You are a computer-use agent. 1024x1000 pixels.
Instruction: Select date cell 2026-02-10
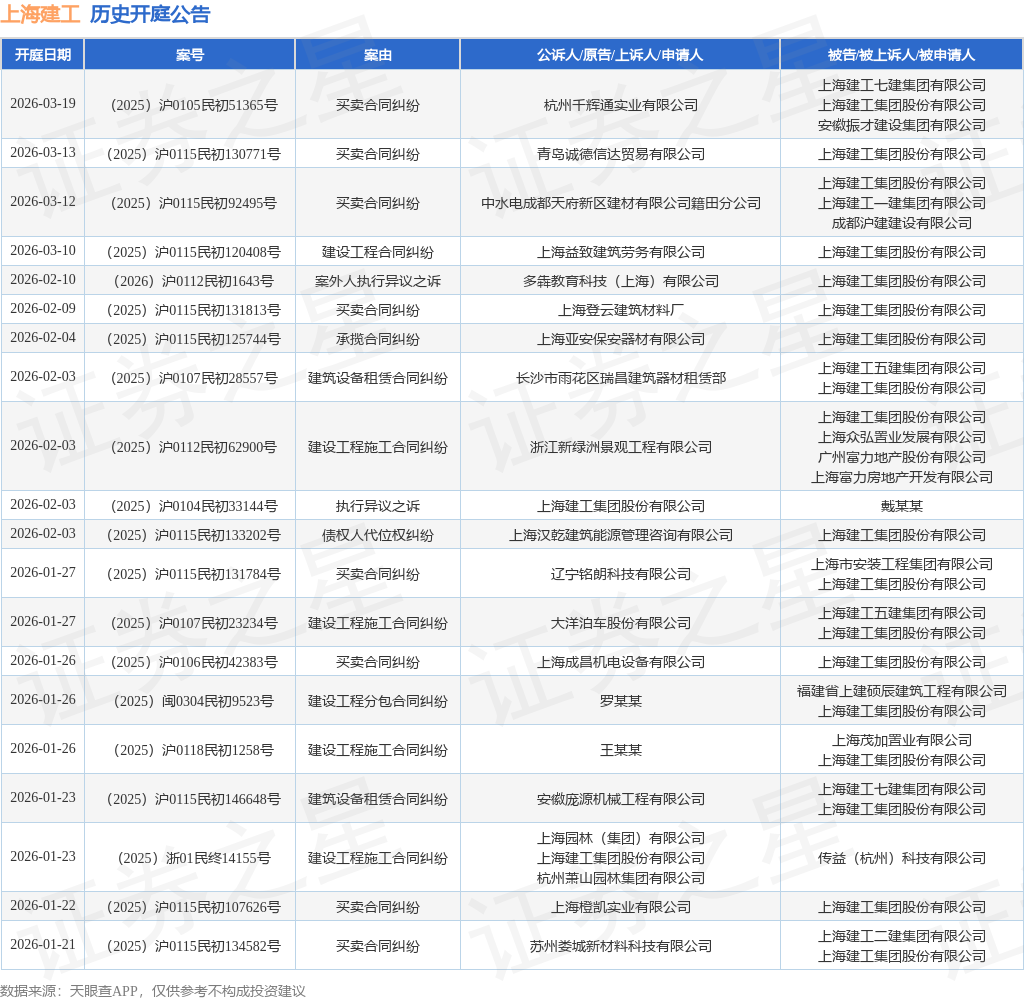(x=42, y=280)
